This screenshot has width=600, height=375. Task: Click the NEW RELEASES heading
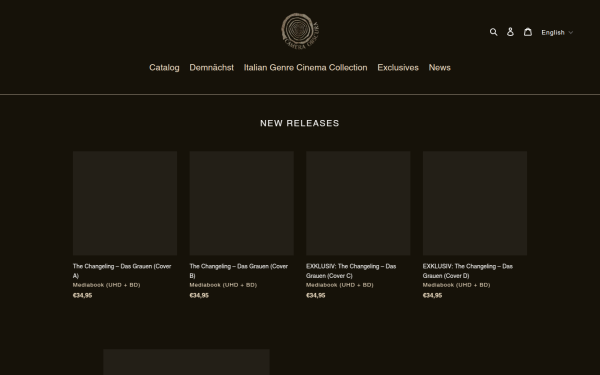tap(300, 123)
